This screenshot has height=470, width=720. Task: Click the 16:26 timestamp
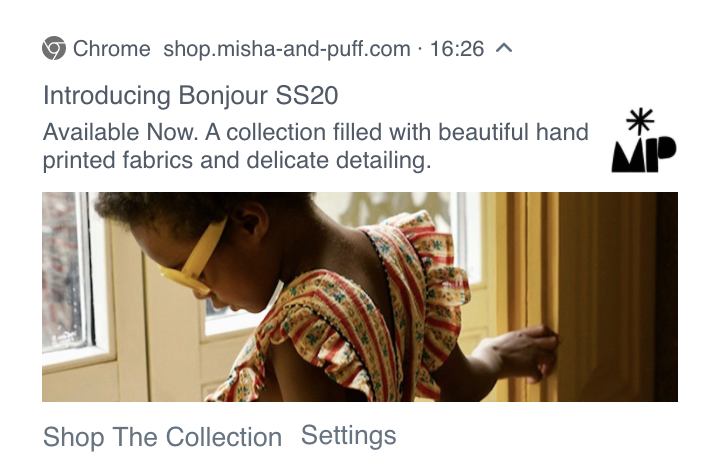(x=456, y=49)
